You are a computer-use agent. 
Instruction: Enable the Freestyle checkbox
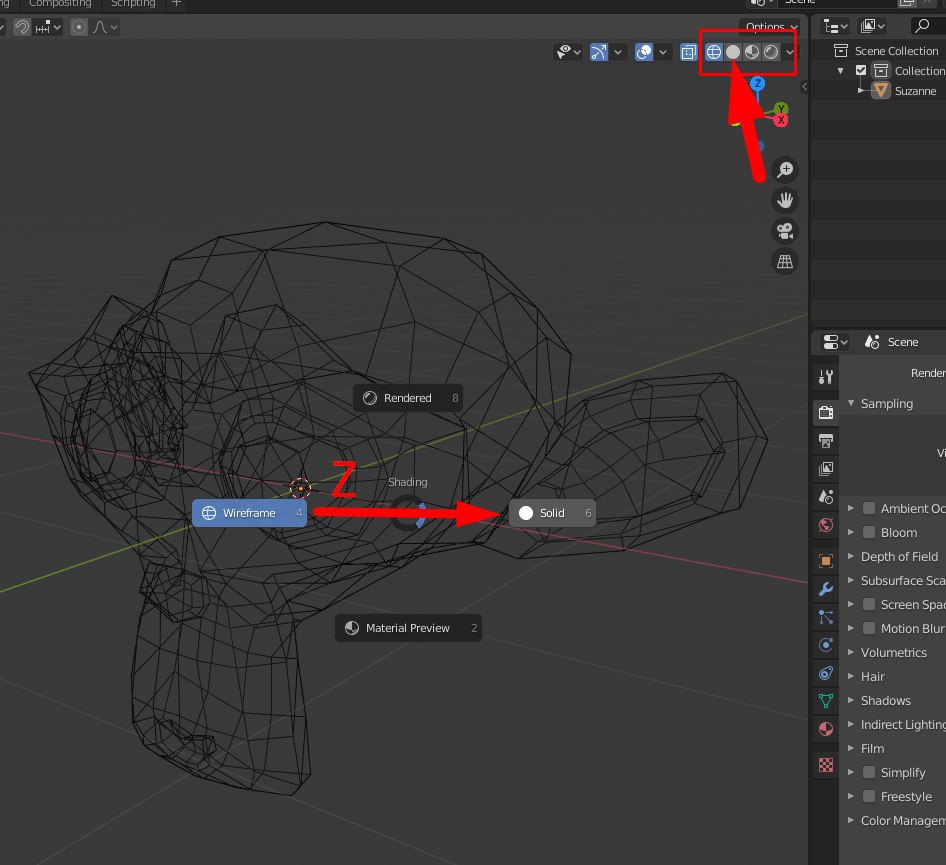tap(869, 796)
